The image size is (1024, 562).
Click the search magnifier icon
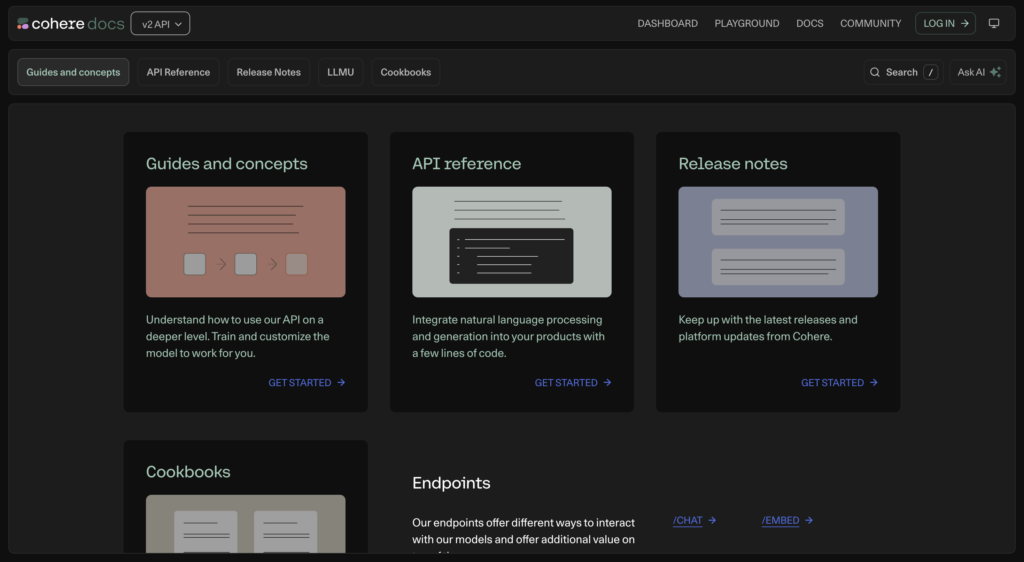875,72
